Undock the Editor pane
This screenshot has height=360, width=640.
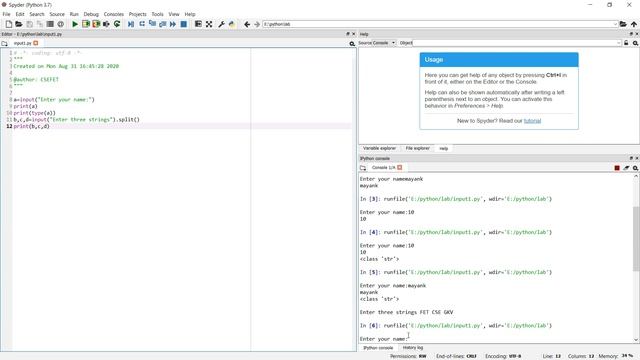coord(348,34)
